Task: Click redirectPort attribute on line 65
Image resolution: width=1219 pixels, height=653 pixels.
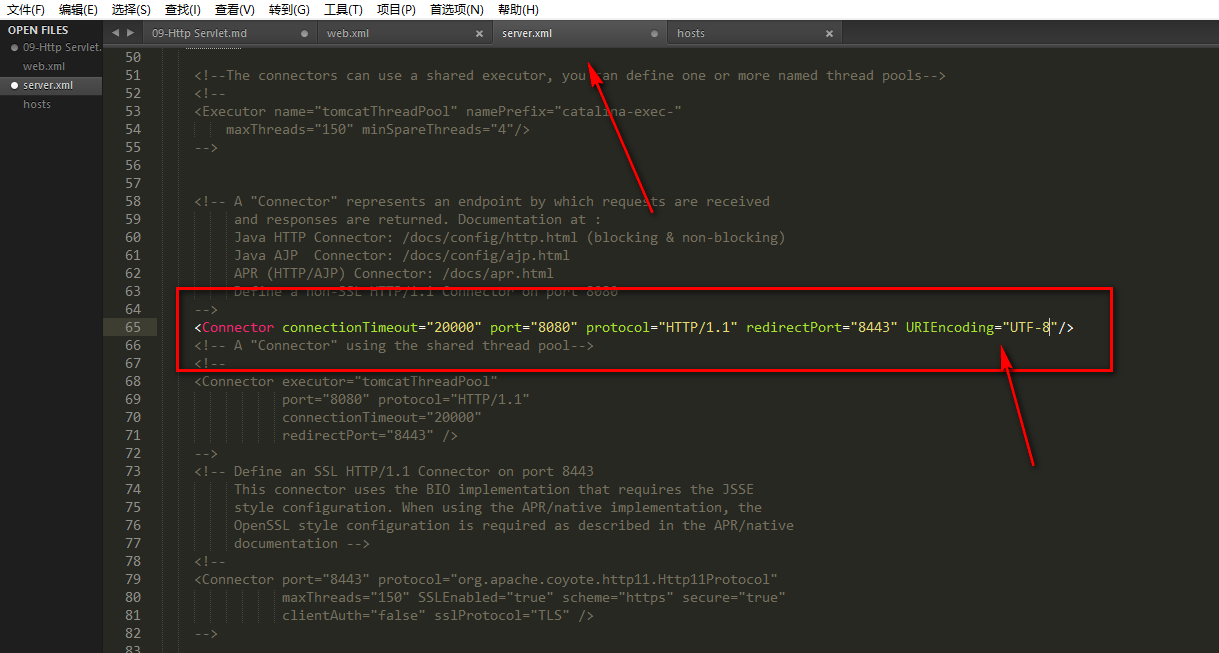Action: click(794, 327)
